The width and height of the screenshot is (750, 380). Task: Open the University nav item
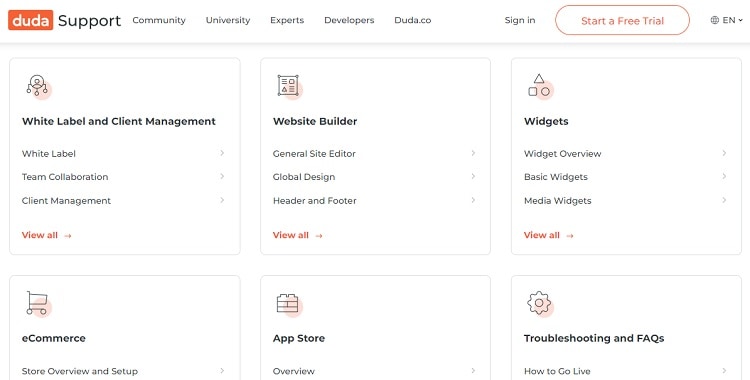[228, 20]
